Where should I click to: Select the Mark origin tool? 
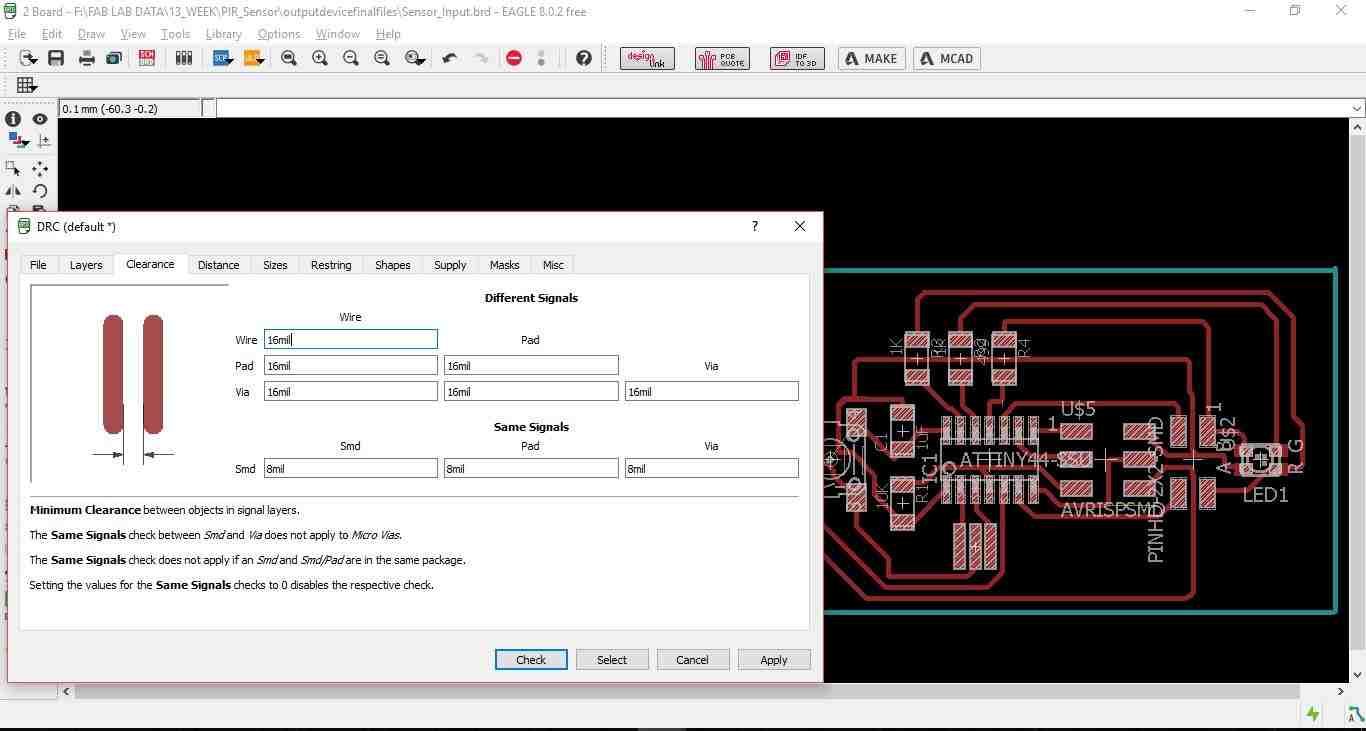pyautogui.click(x=43, y=141)
